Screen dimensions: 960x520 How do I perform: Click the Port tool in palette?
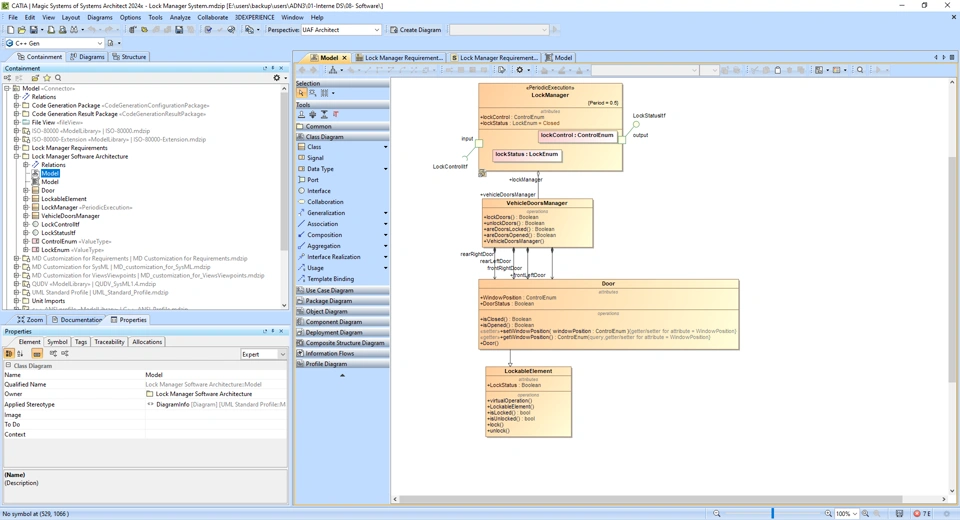[x=312, y=180]
